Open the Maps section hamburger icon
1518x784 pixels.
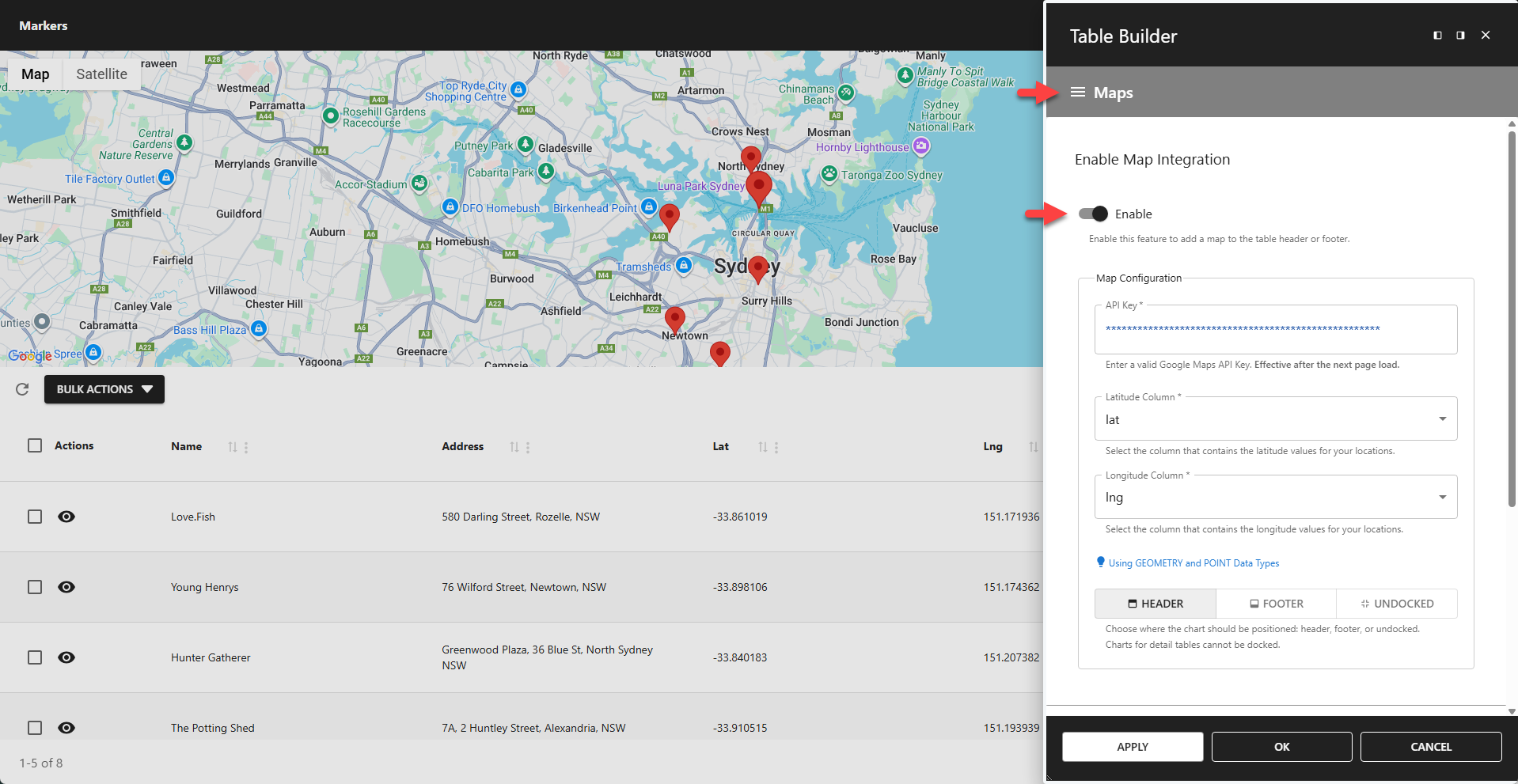(1077, 92)
